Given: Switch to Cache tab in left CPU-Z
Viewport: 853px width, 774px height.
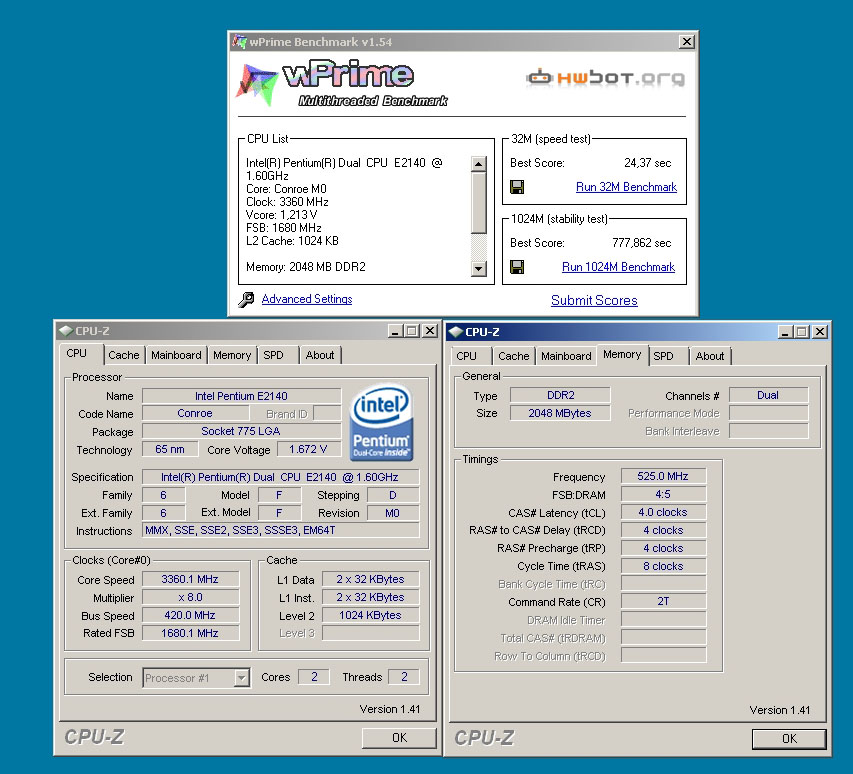Looking at the screenshot, I should (123, 355).
